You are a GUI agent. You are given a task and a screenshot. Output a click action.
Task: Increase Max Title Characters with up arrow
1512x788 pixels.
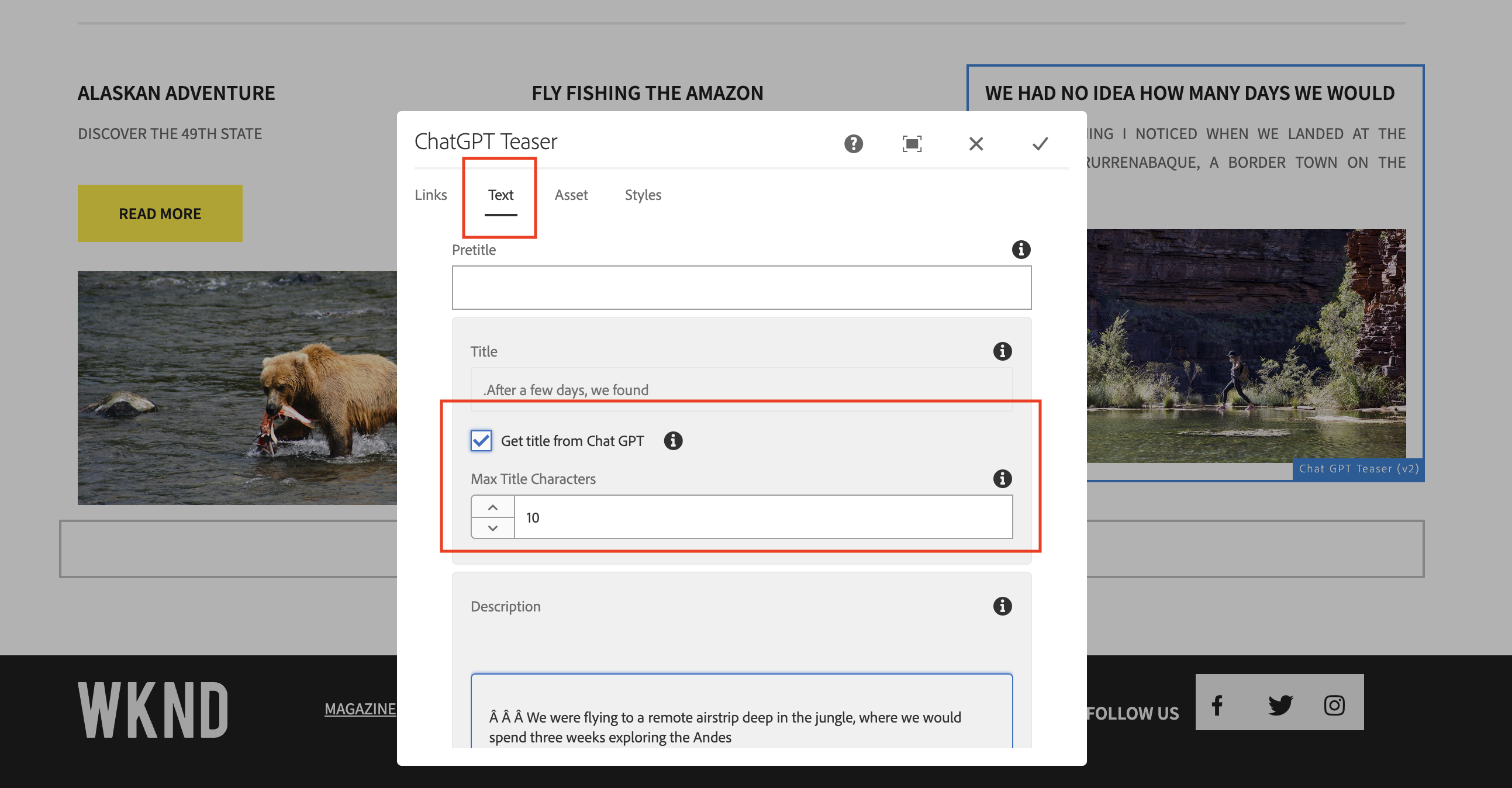pos(492,507)
